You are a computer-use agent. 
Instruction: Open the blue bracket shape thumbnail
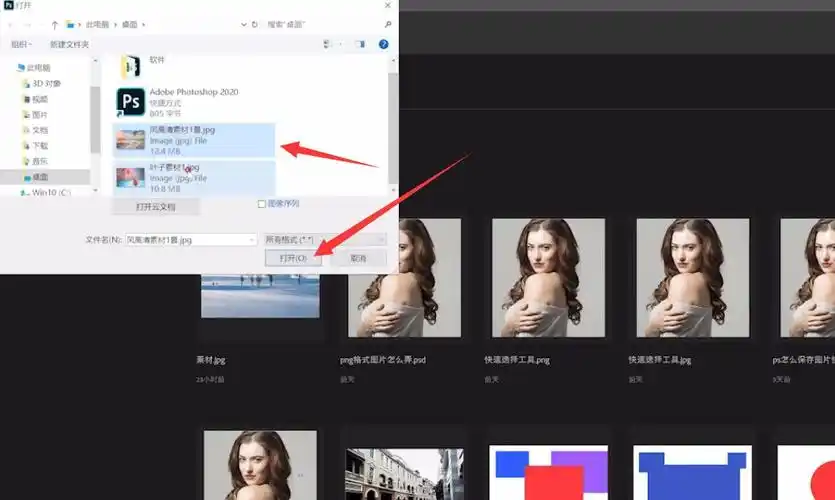(693, 473)
